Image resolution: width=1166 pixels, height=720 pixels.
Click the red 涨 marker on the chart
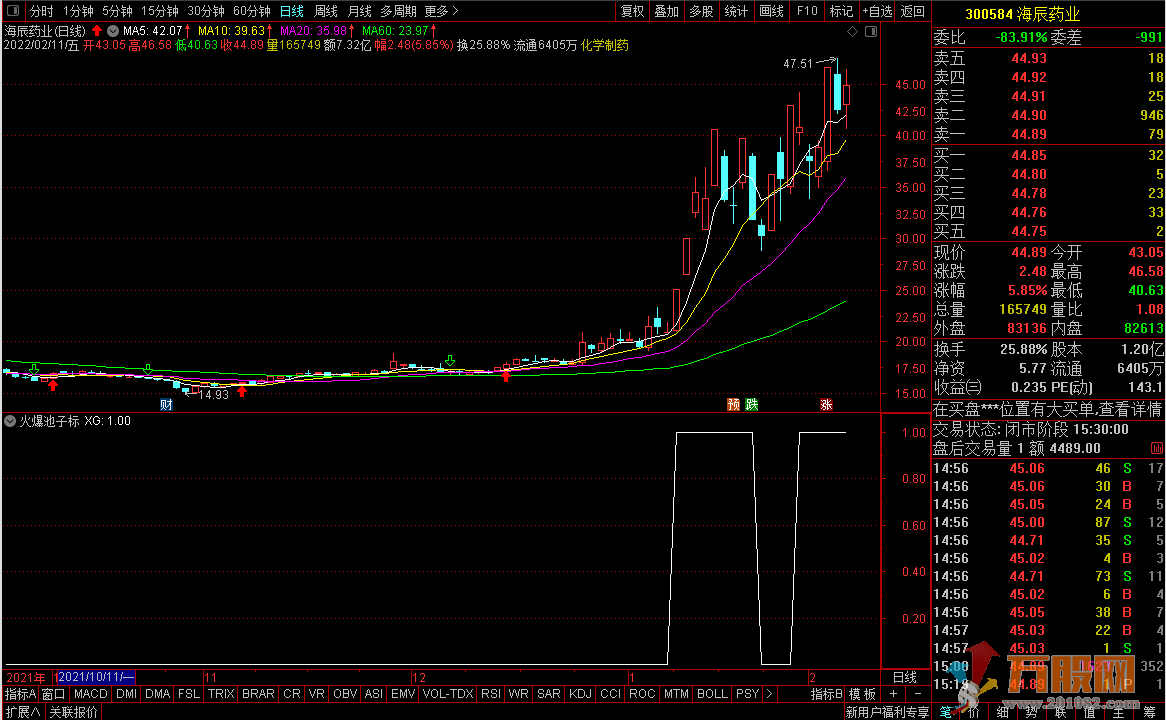tap(826, 405)
